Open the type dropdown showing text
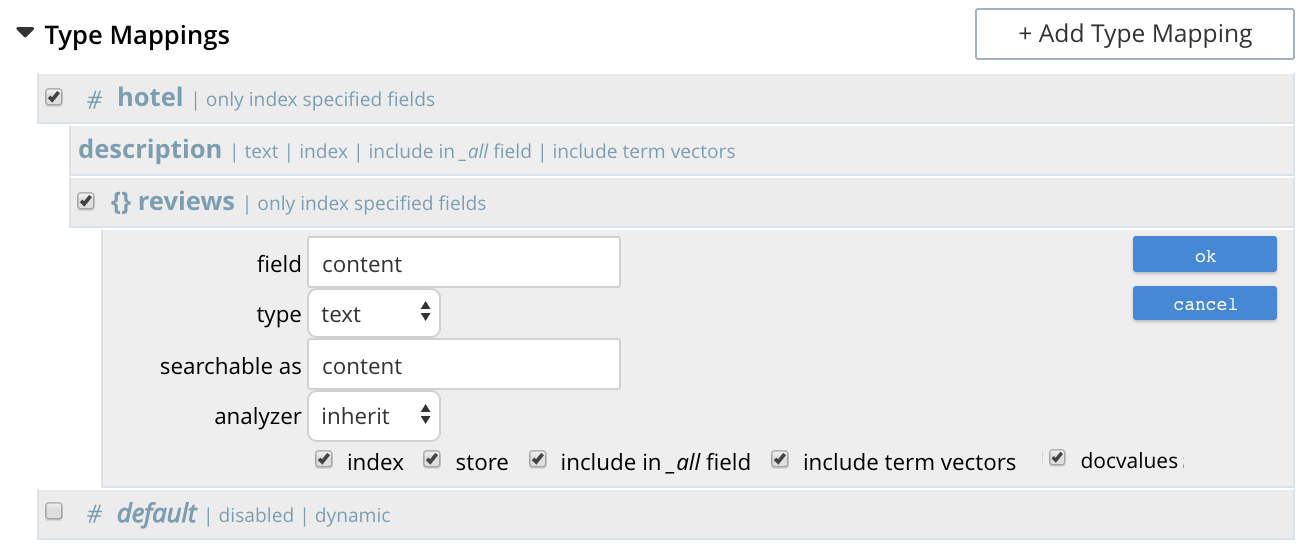 [x=374, y=314]
